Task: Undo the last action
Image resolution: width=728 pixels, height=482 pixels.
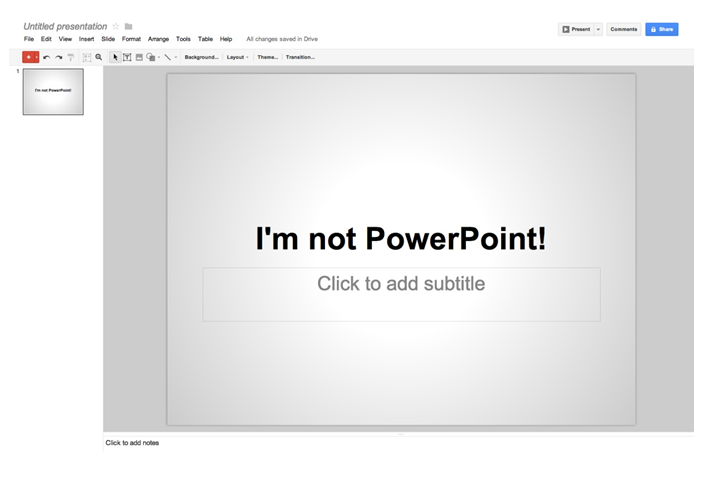Action: click(x=46, y=57)
